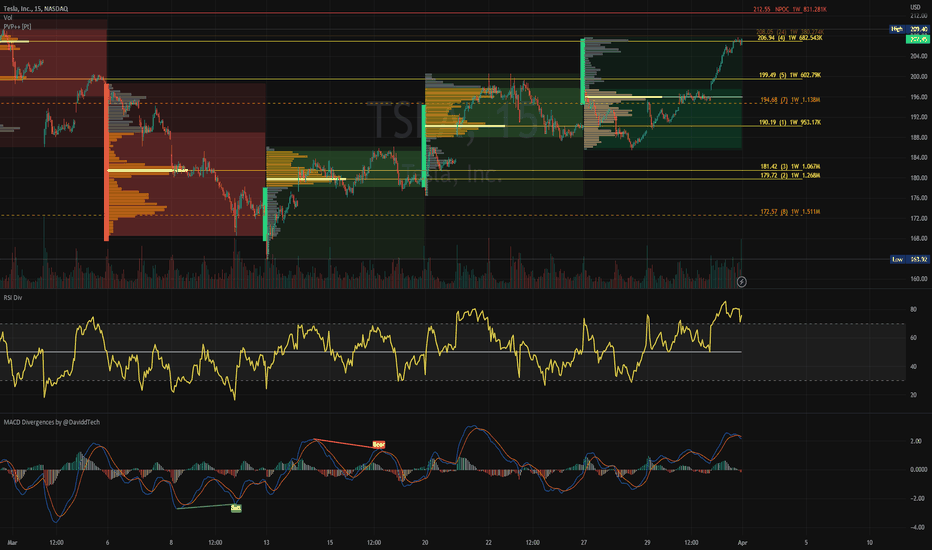Click the 10 date label on time axis
The width and height of the screenshot is (932, 550).
[870, 543]
